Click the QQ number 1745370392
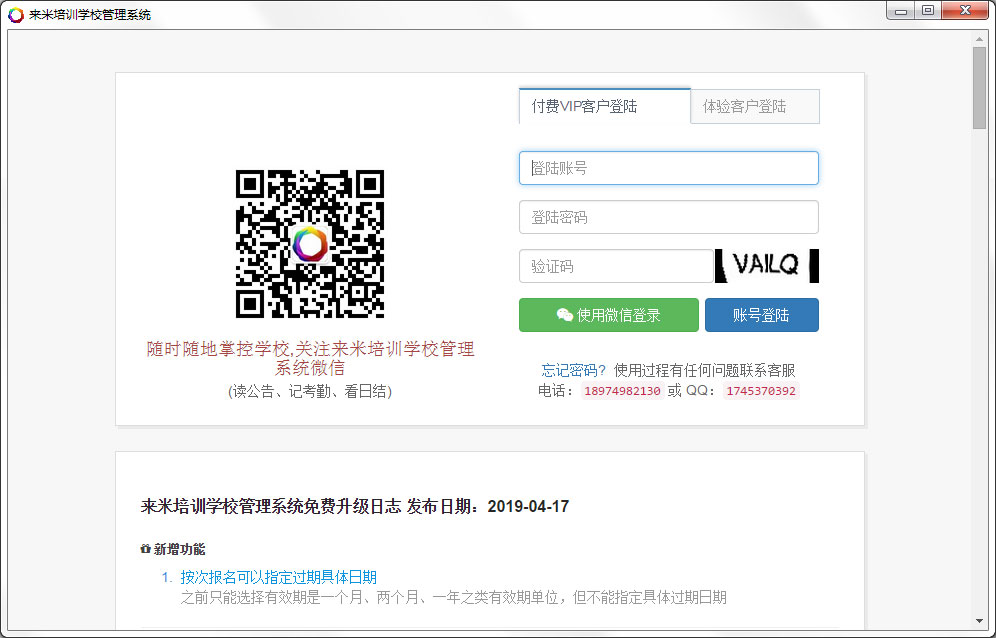The image size is (996, 638). (x=760, y=391)
